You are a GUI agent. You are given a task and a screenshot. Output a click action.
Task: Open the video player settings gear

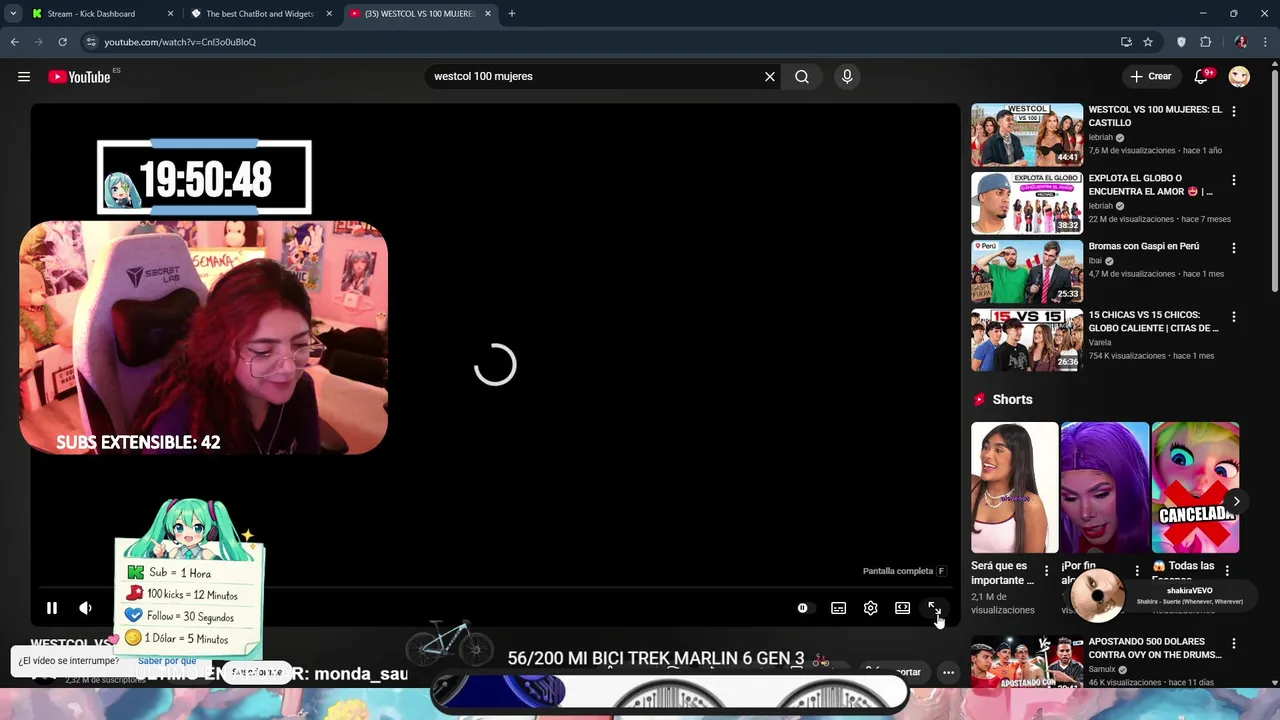click(x=870, y=608)
